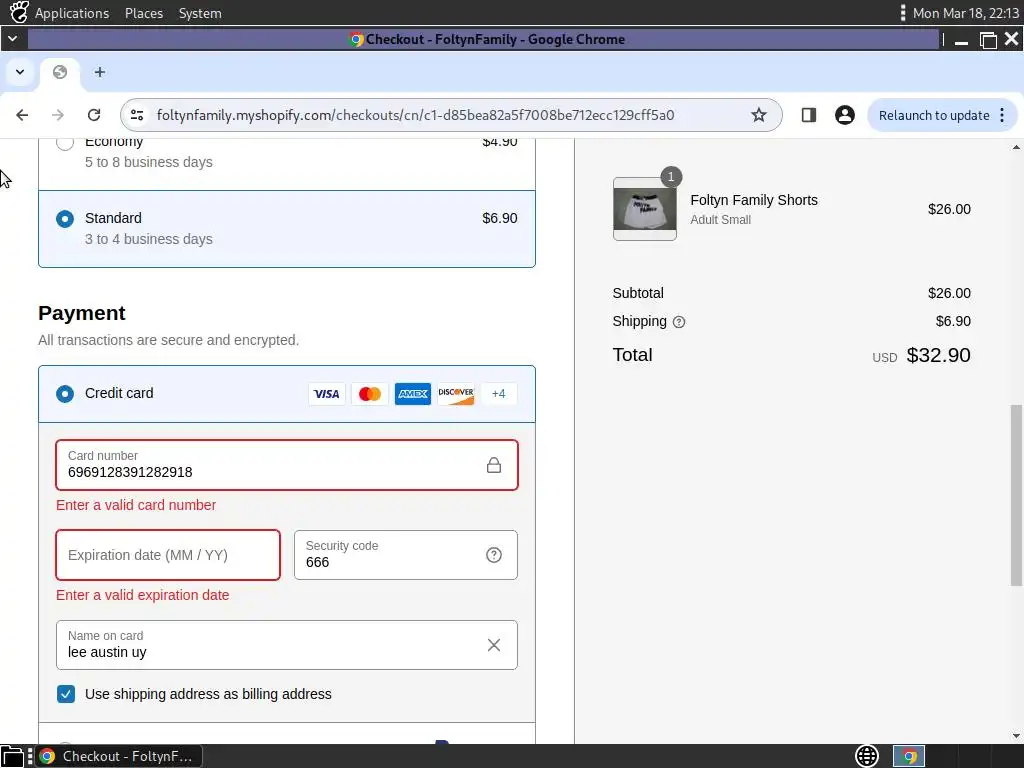This screenshot has height=768, width=1024.
Task: Click the show desktop icon in taskbar
Action: click(12, 756)
